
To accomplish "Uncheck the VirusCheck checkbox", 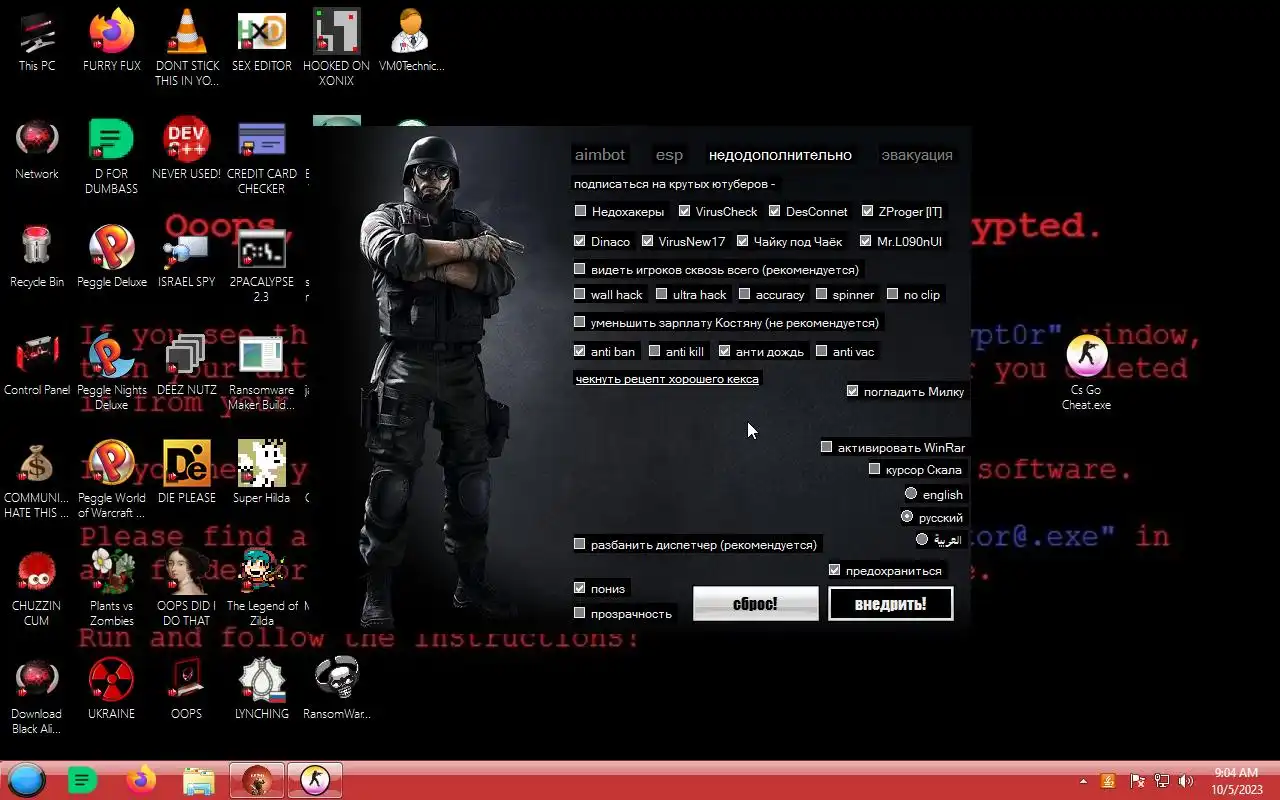I will click(x=684, y=211).
